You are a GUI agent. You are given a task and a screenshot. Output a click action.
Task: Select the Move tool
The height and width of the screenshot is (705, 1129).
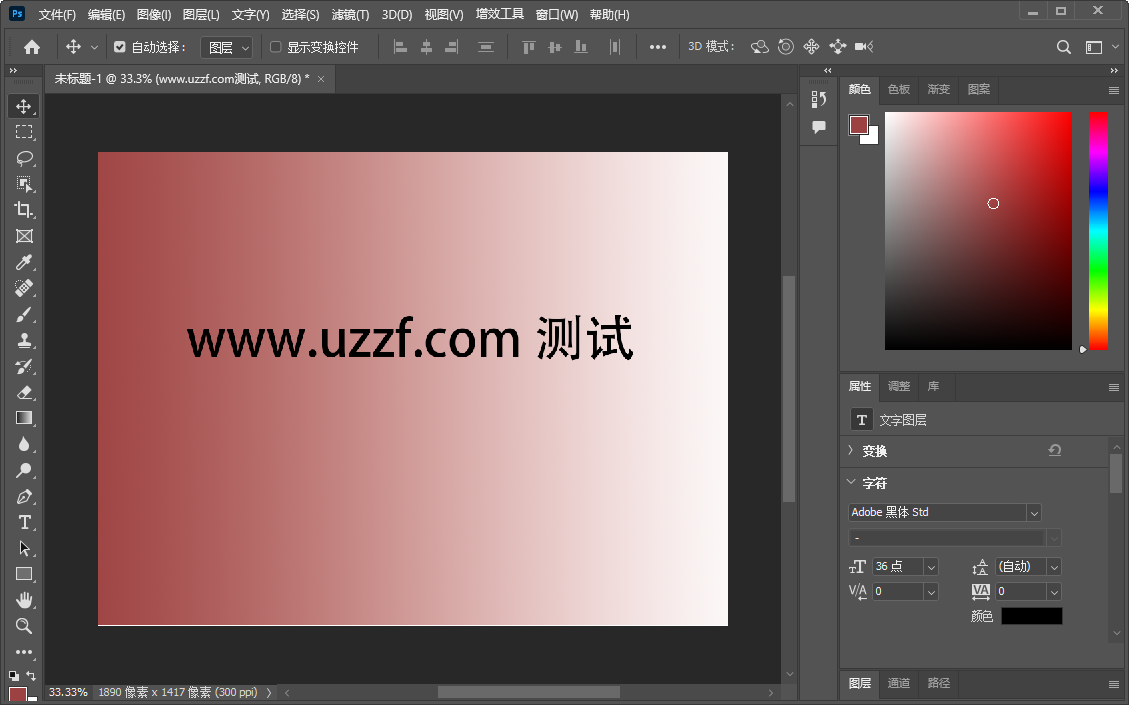23,105
